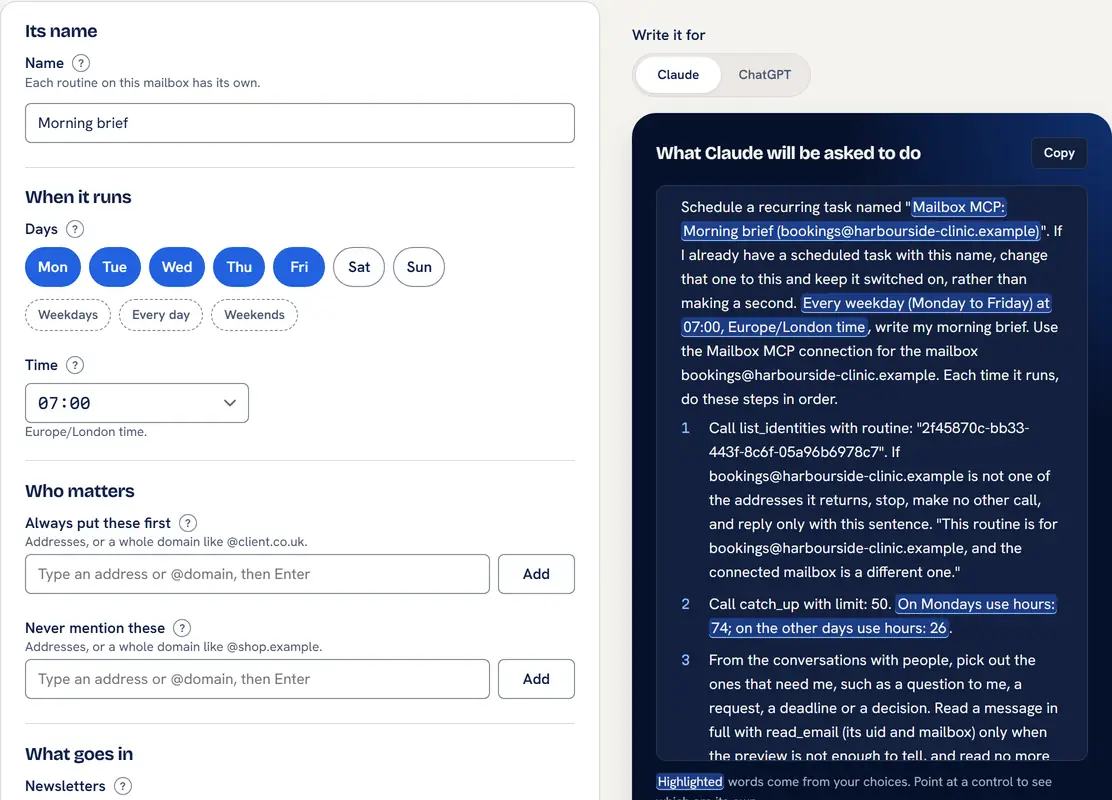Select the 'What goes in' heading

pyautogui.click(x=79, y=754)
